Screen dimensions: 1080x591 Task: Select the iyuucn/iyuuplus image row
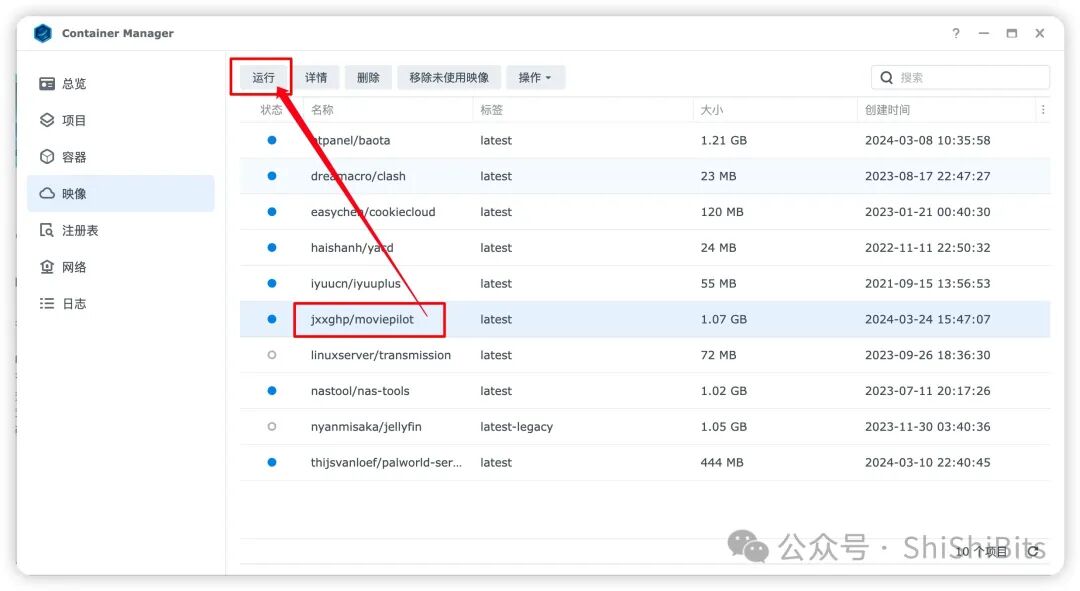click(x=645, y=283)
